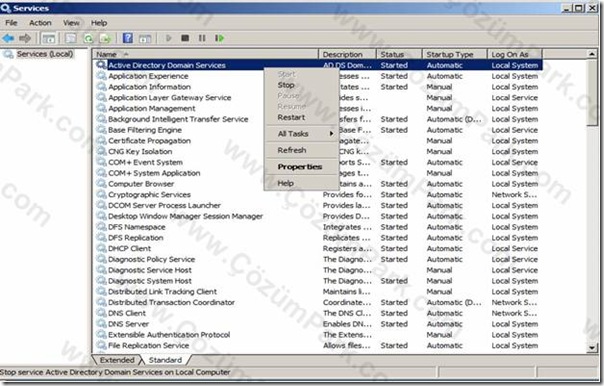
Task: Click gear icon of DNS Server service
Action: [x=101, y=324]
